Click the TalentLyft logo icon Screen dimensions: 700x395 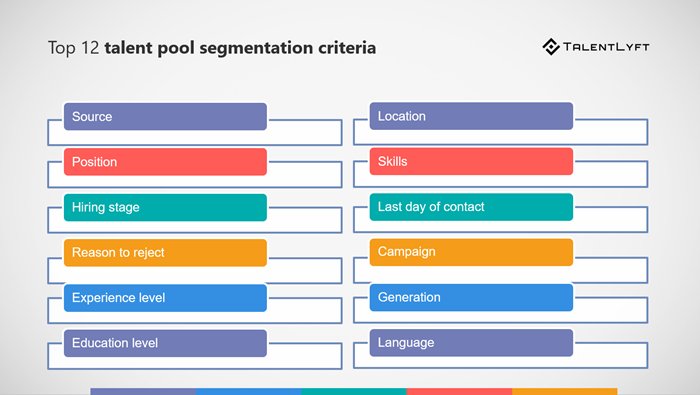[x=551, y=47]
